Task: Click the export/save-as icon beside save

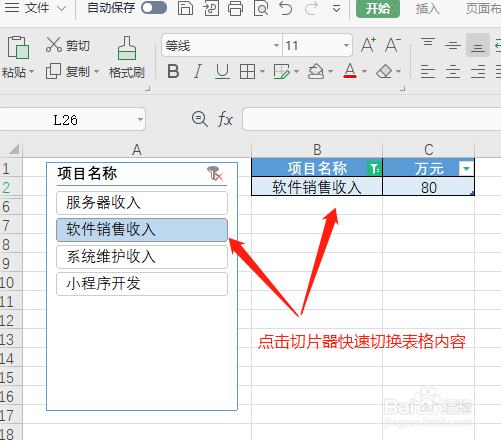Action: tap(211, 8)
